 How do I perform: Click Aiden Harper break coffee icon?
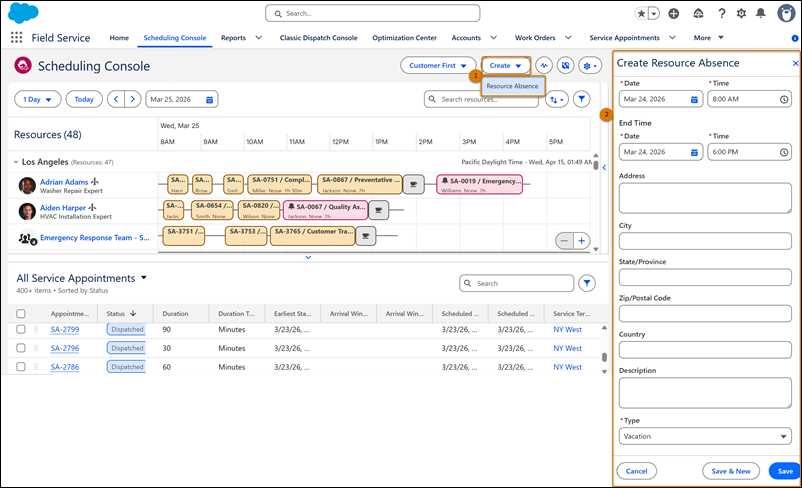point(378,210)
